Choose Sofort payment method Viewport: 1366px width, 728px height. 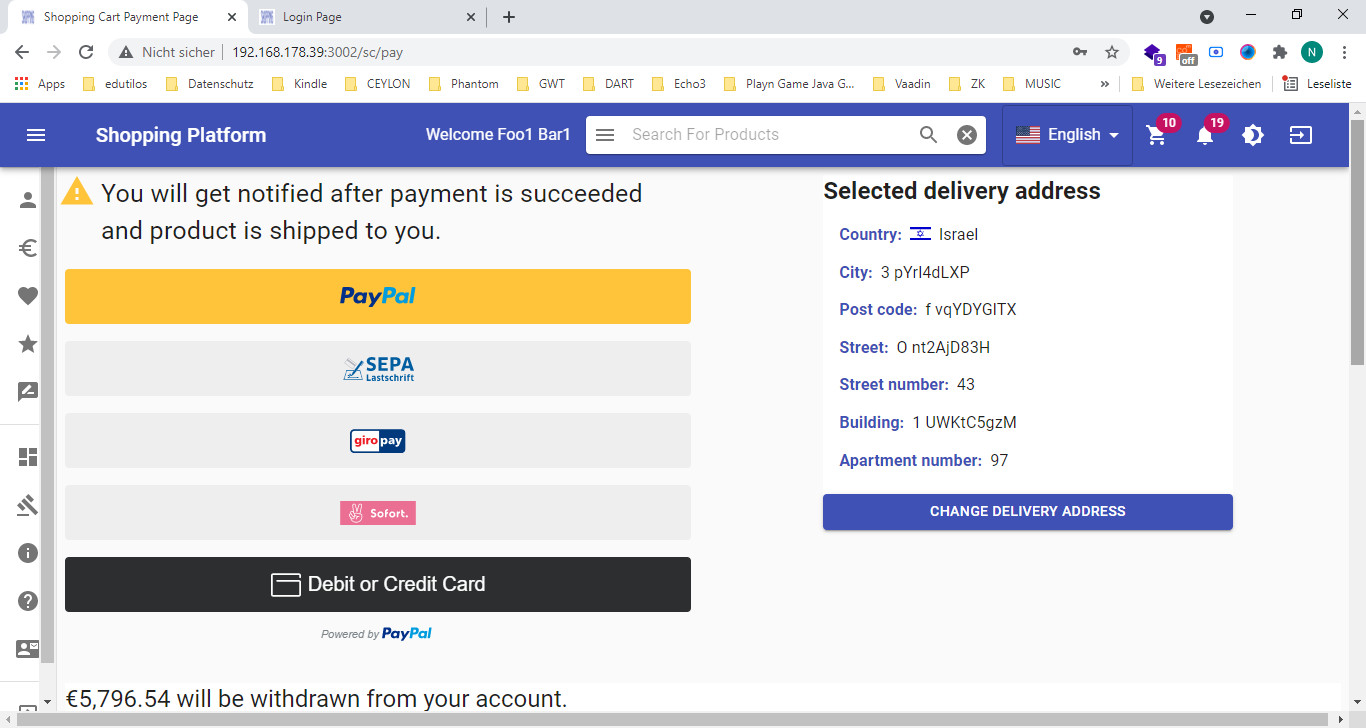[378, 512]
